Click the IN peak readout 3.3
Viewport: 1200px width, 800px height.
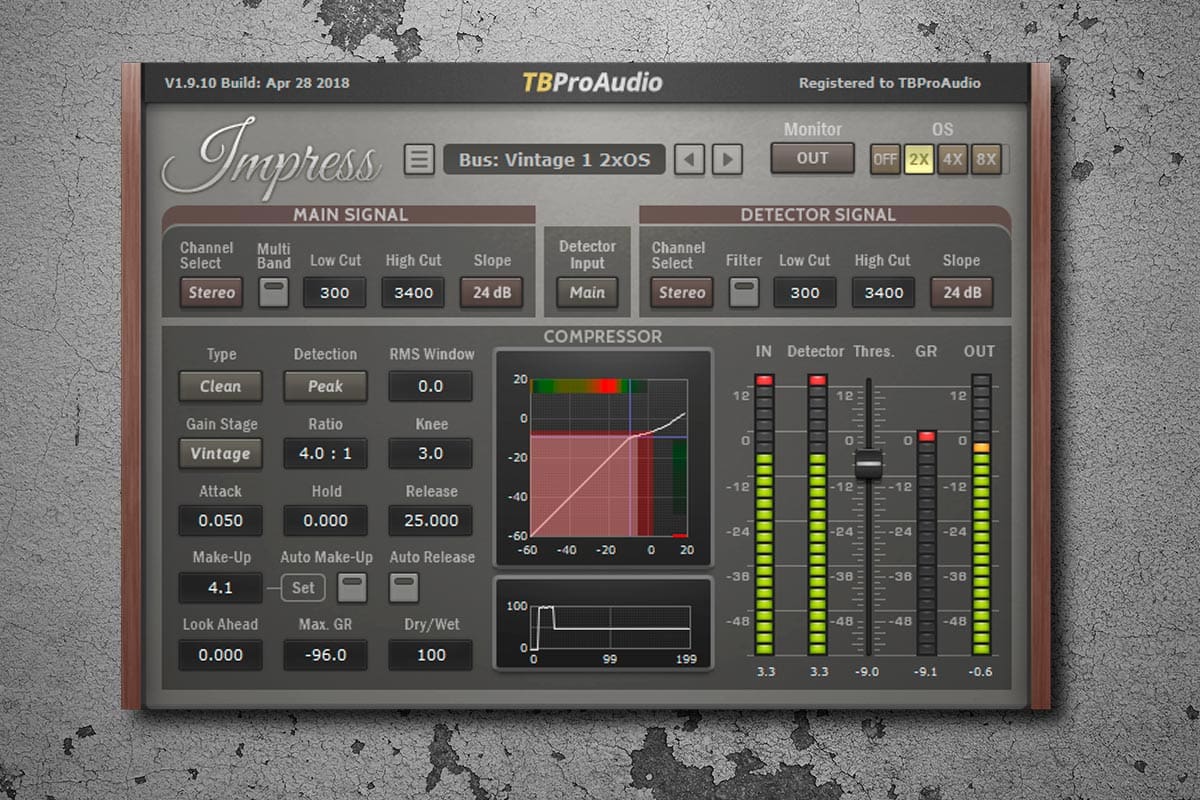click(765, 672)
